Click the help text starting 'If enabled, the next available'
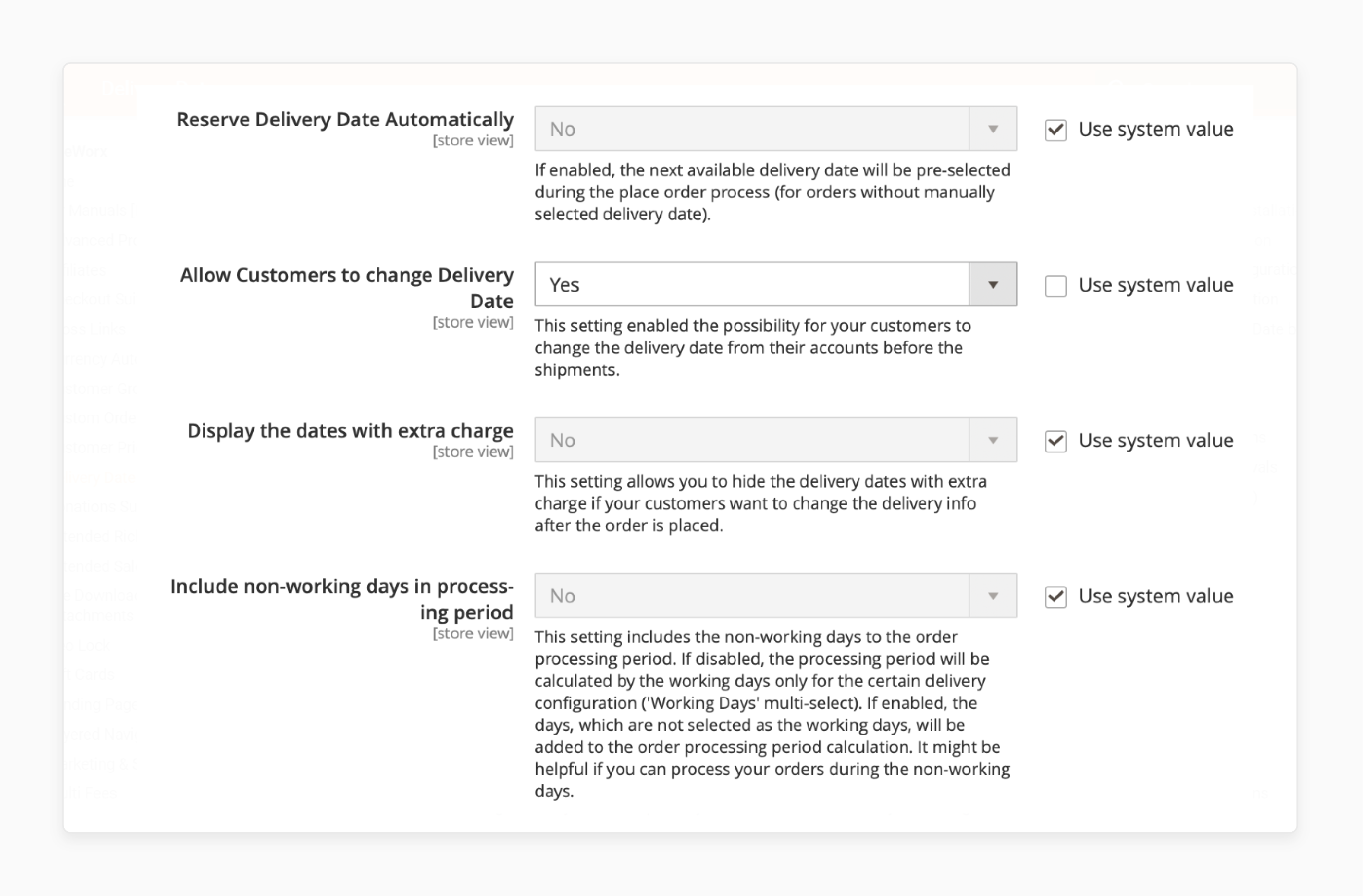Screen dimensions: 1363x896 773,192
